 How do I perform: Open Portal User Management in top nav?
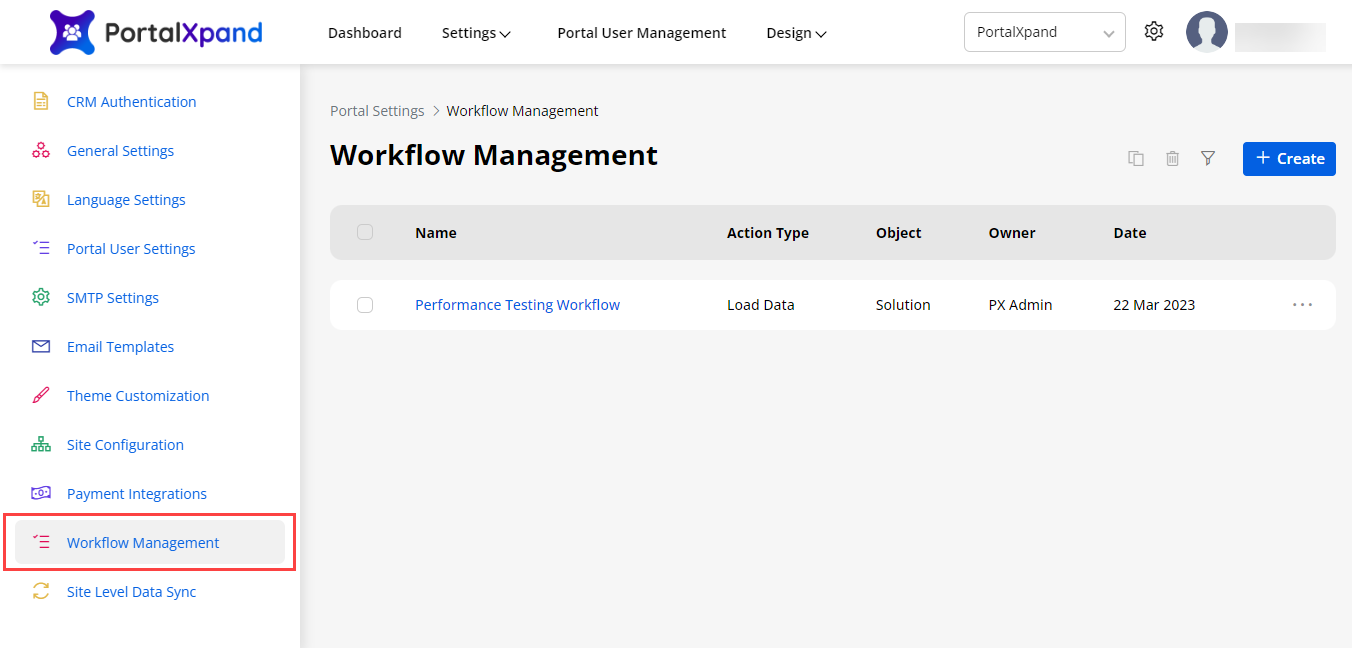click(x=641, y=33)
